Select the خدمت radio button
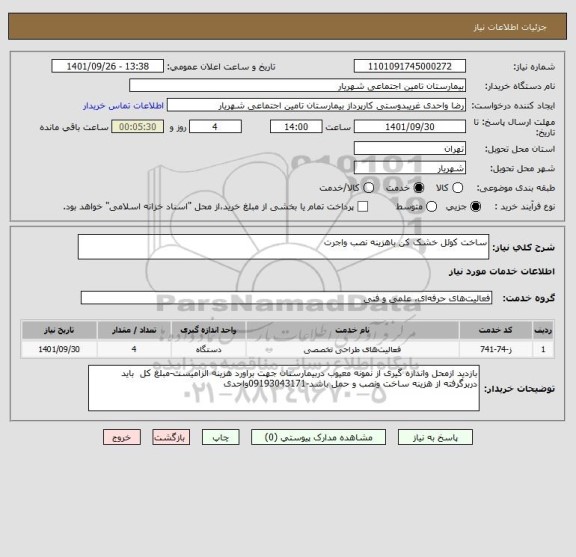This screenshot has width=576, height=557. [419, 188]
